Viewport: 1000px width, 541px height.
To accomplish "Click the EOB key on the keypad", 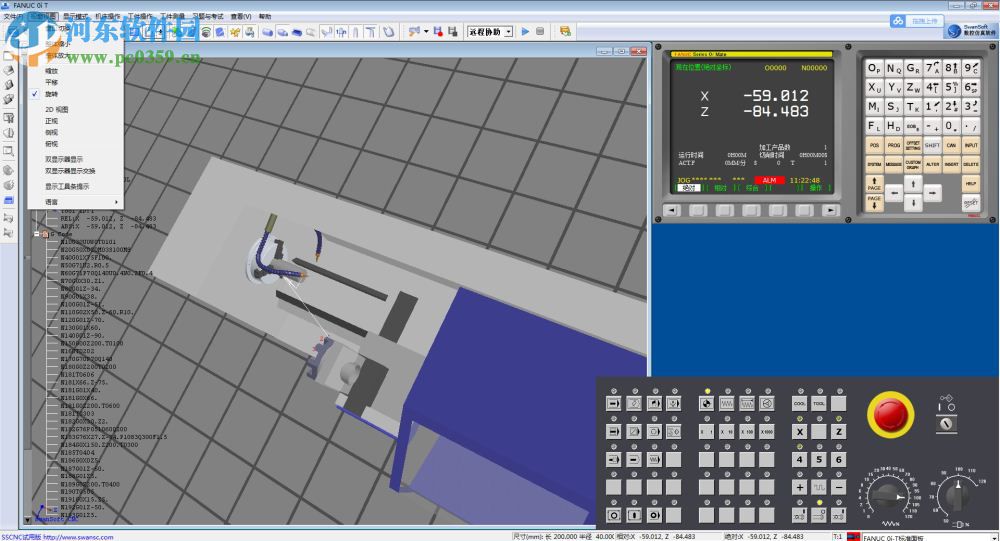I will 913,126.
